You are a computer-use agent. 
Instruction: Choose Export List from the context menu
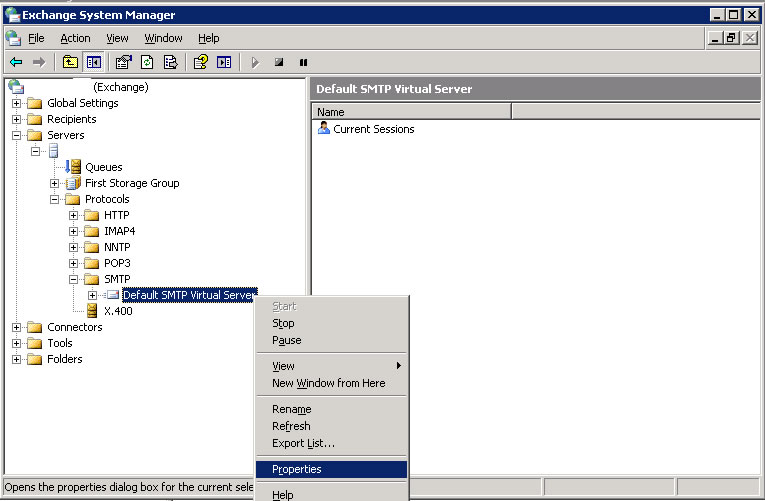pos(331,443)
